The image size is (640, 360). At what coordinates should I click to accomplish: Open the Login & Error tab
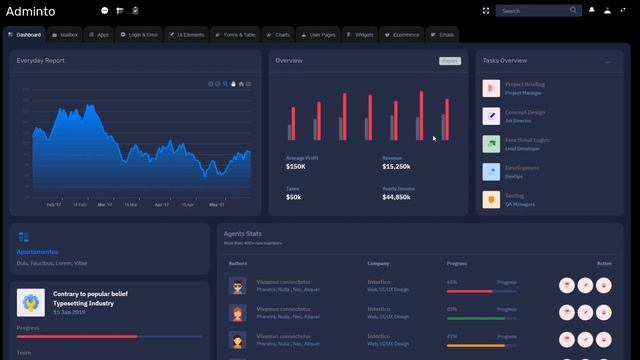(139, 35)
